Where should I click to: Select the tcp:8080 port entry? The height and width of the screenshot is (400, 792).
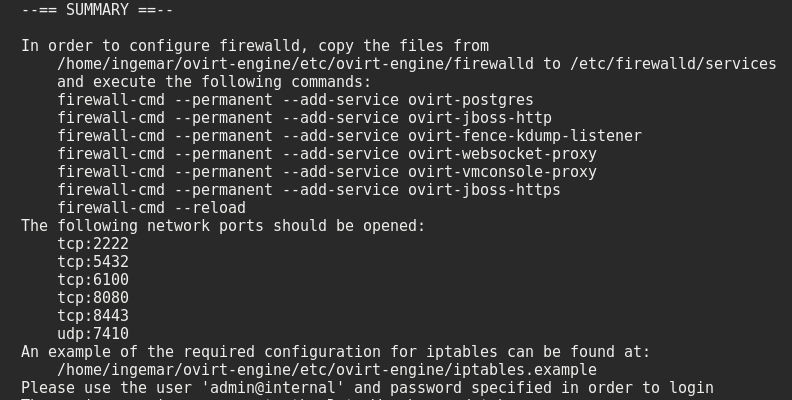[x=93, y=298]
